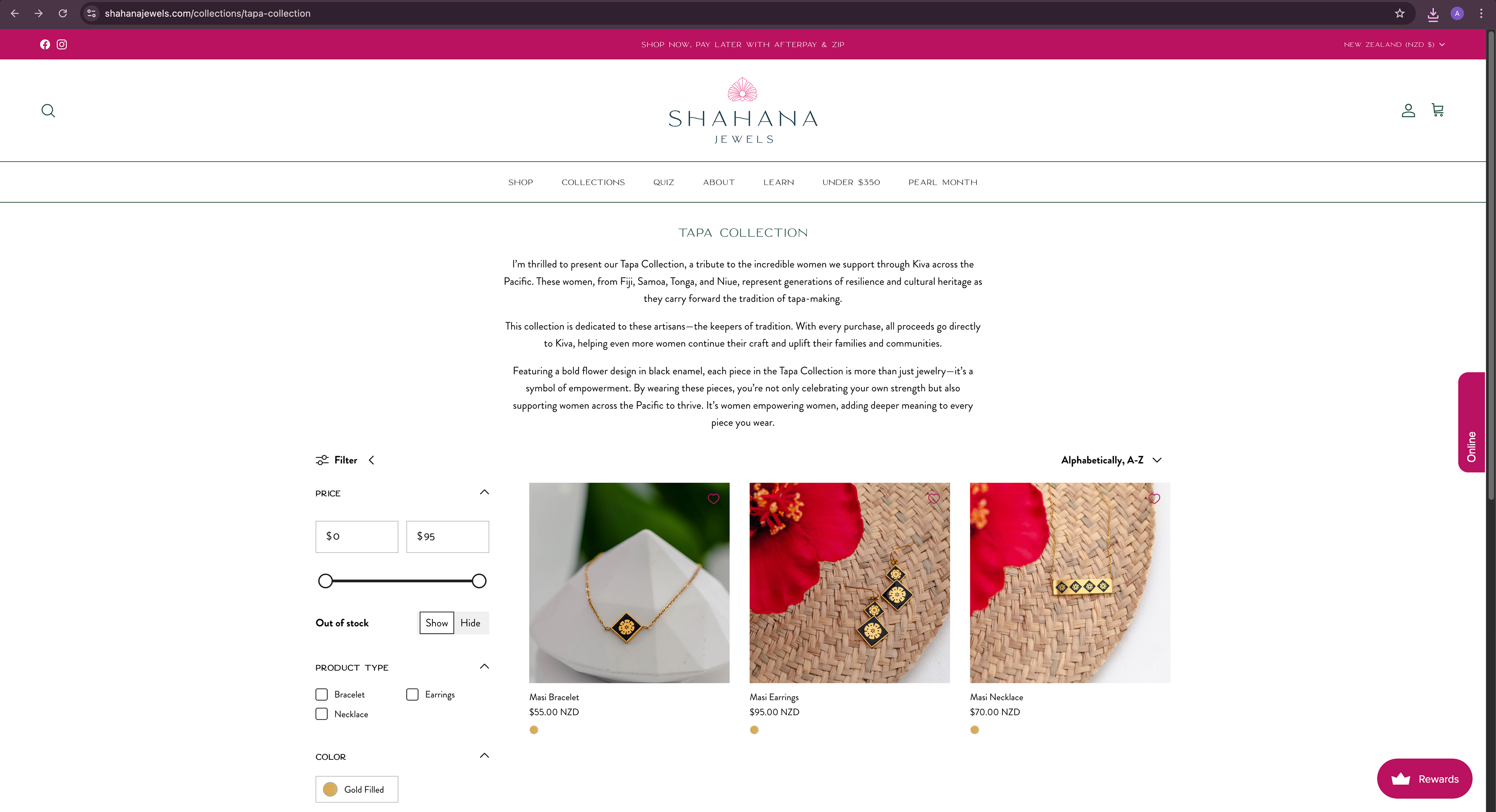Check the Earrings filter checkbox
This screenshot has height=812, width=1496.
(412, 694)
